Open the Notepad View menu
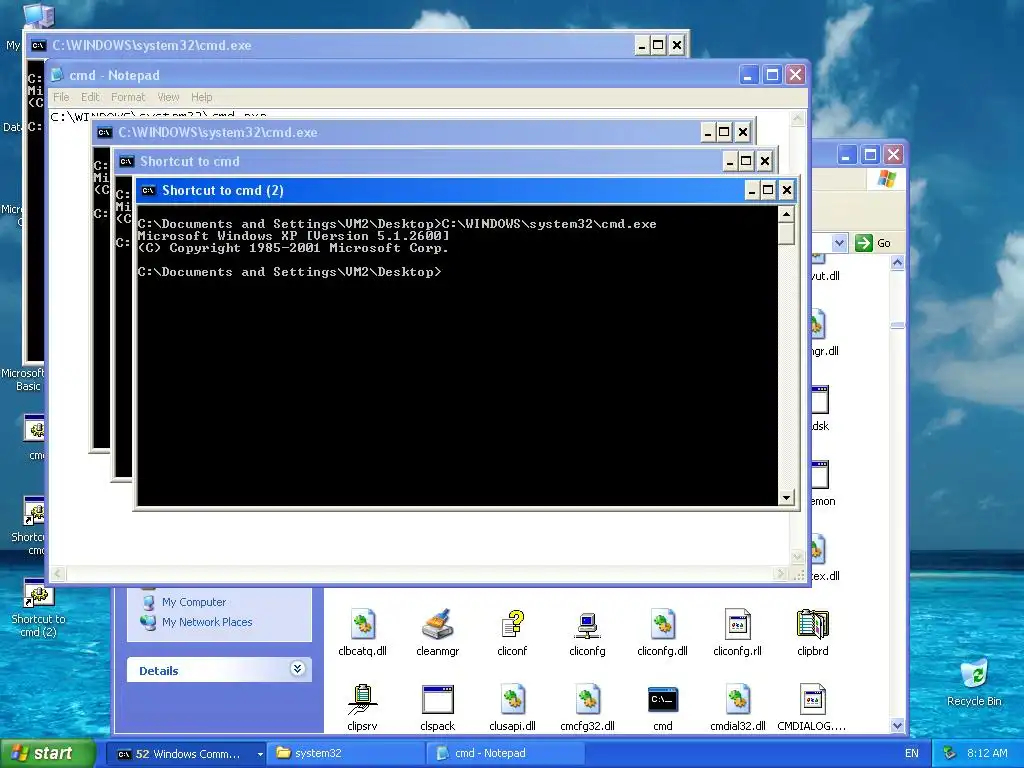The height and width of the screenshot is (768, 1024). pyautogui.click(x=168, y=97)
